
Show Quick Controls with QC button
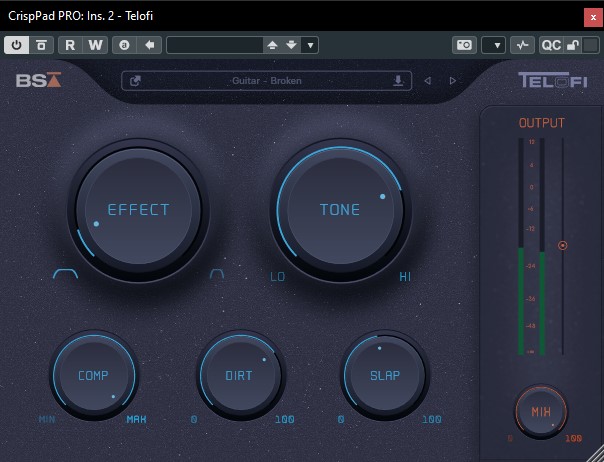coord(551,45)
